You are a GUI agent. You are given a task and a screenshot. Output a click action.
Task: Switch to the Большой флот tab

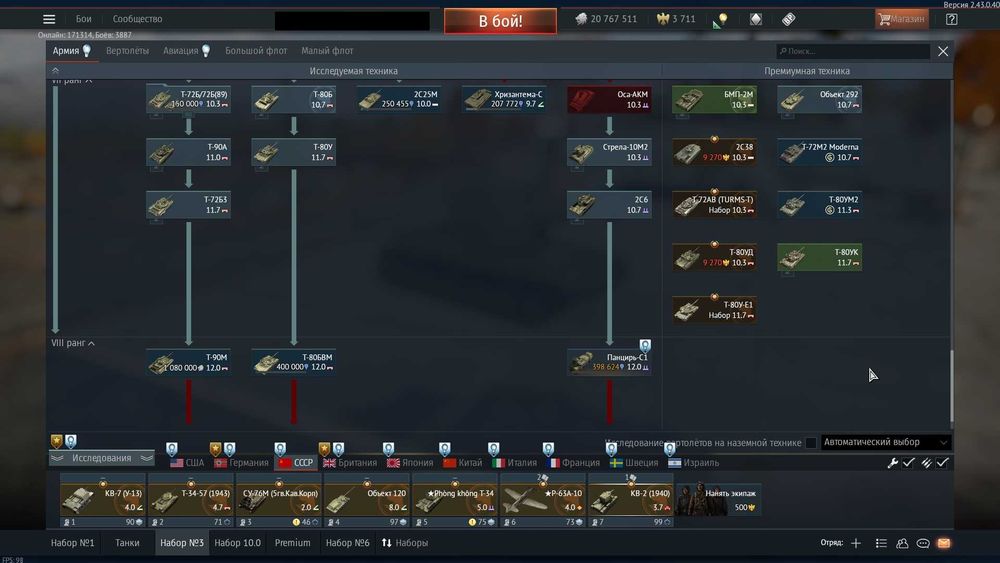coord(256,51)
